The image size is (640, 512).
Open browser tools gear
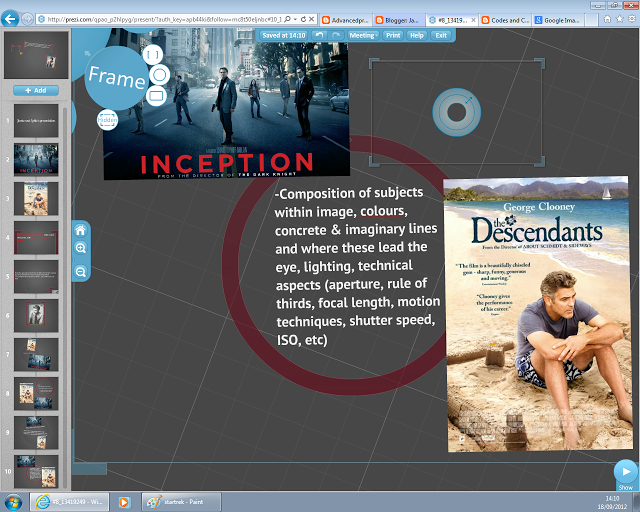pos(631,19)
